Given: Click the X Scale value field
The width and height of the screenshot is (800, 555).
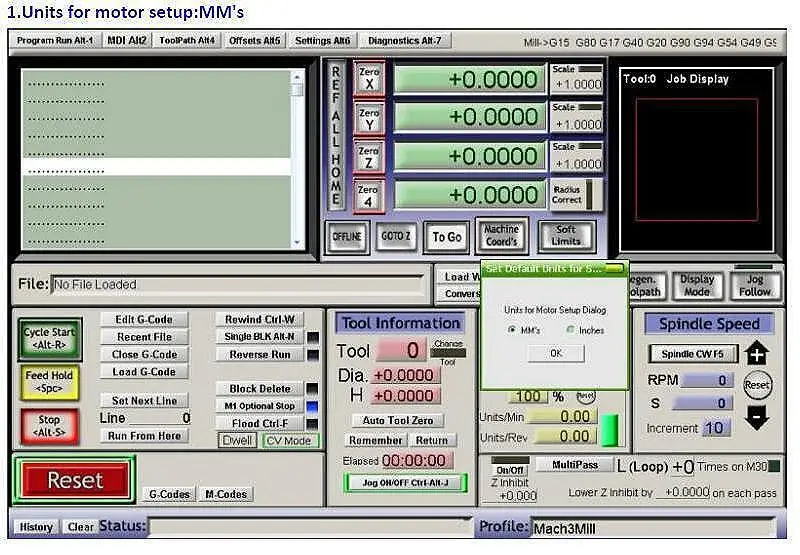Looking at the screenshot, I should pos(577,84).
